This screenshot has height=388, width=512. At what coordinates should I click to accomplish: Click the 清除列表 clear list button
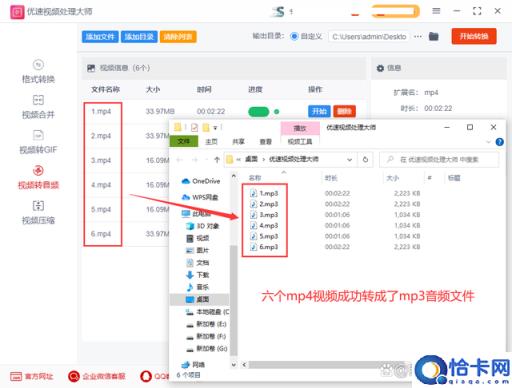178,36
